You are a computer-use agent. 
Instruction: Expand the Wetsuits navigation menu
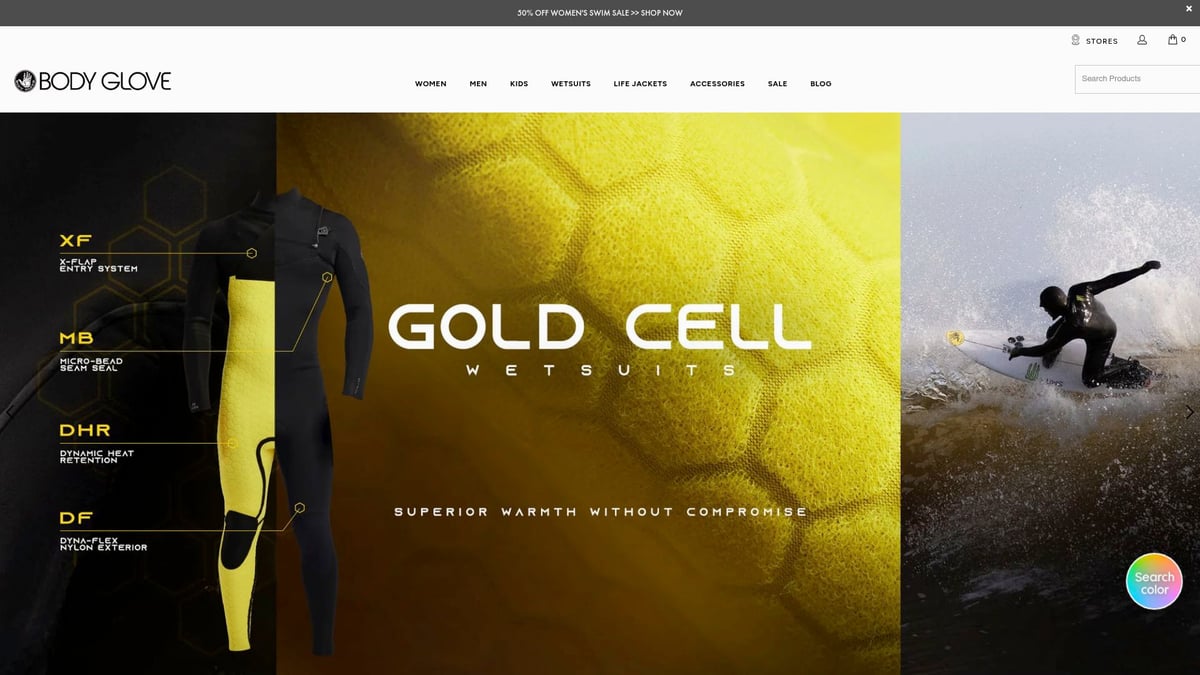tap(571, 84)
